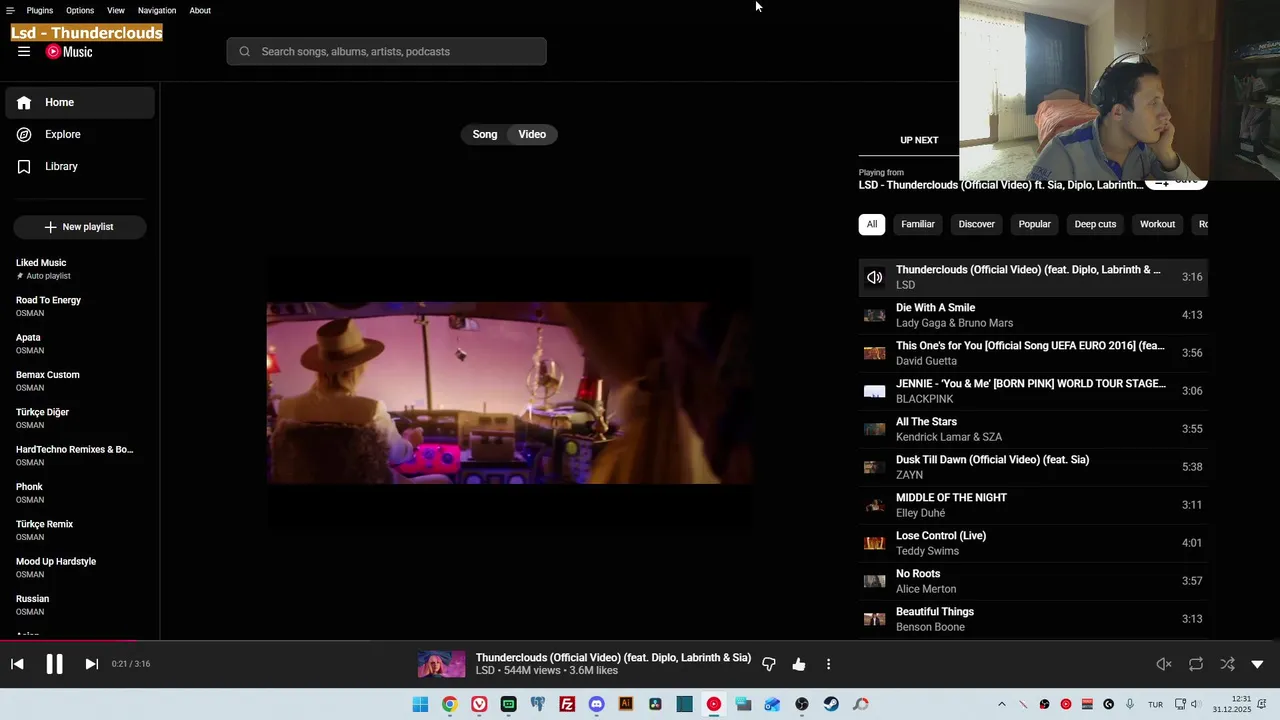Filter queue by Familiar
This screenshot has width=1280, height=720.
(918, 224)
